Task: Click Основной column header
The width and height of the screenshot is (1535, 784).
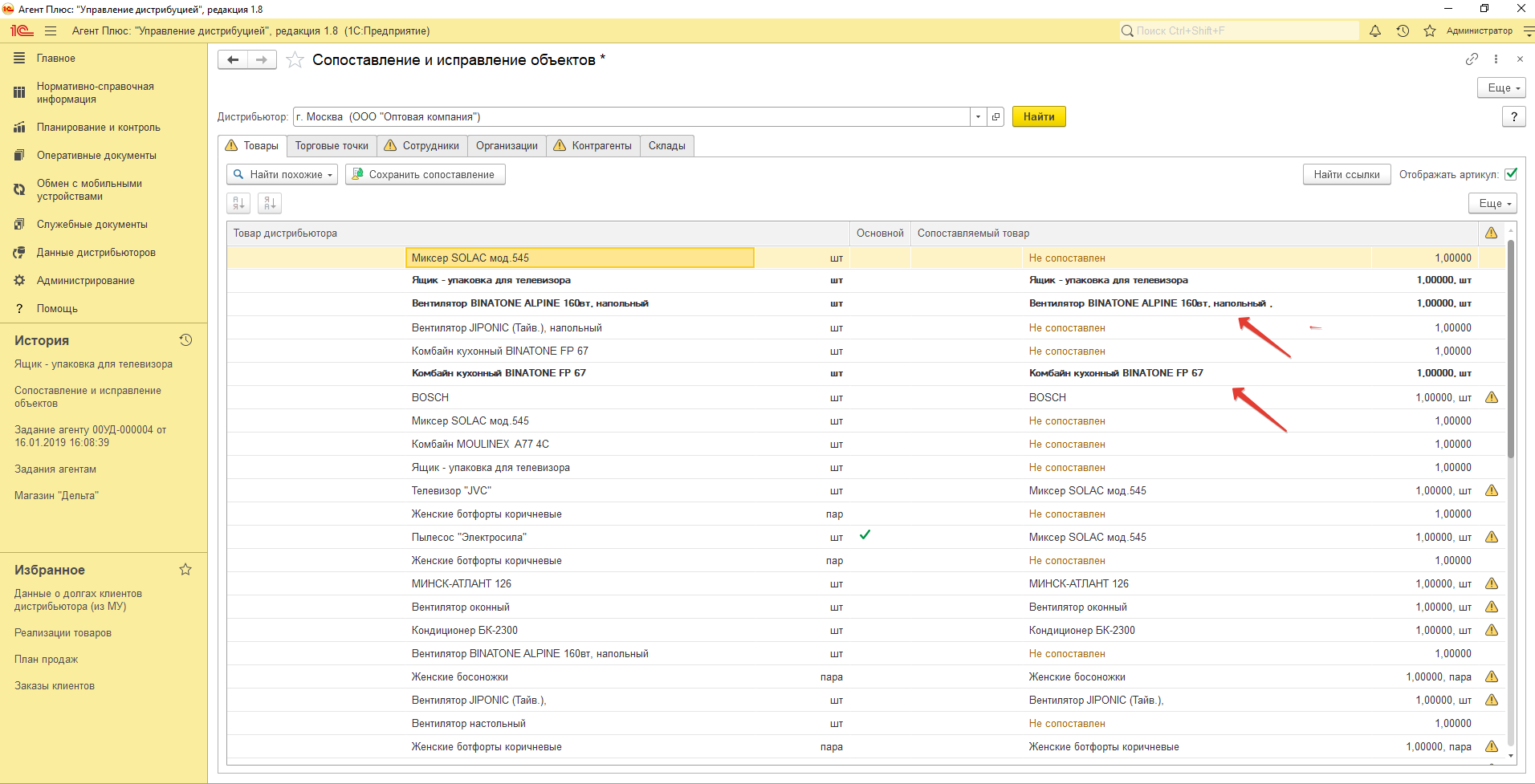Action: tap(880, 234)
